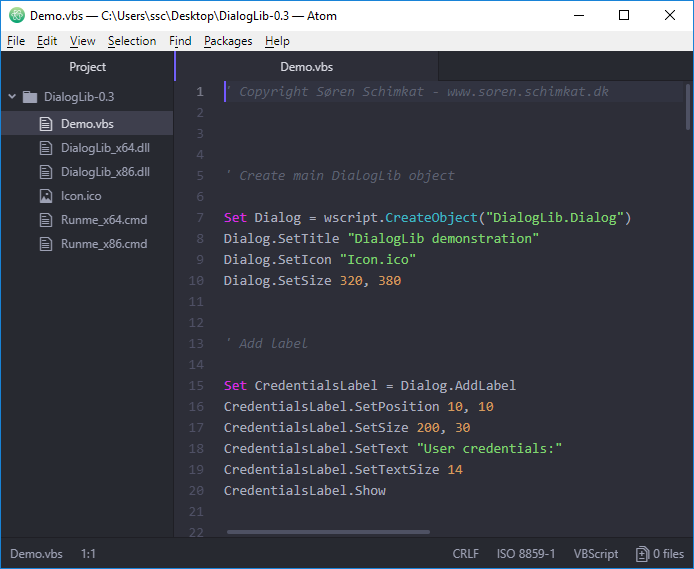Viewport: 694px width, 569px height.
Task: Open DialogLib_x64.dll in the tree
Action: (105, 148)
